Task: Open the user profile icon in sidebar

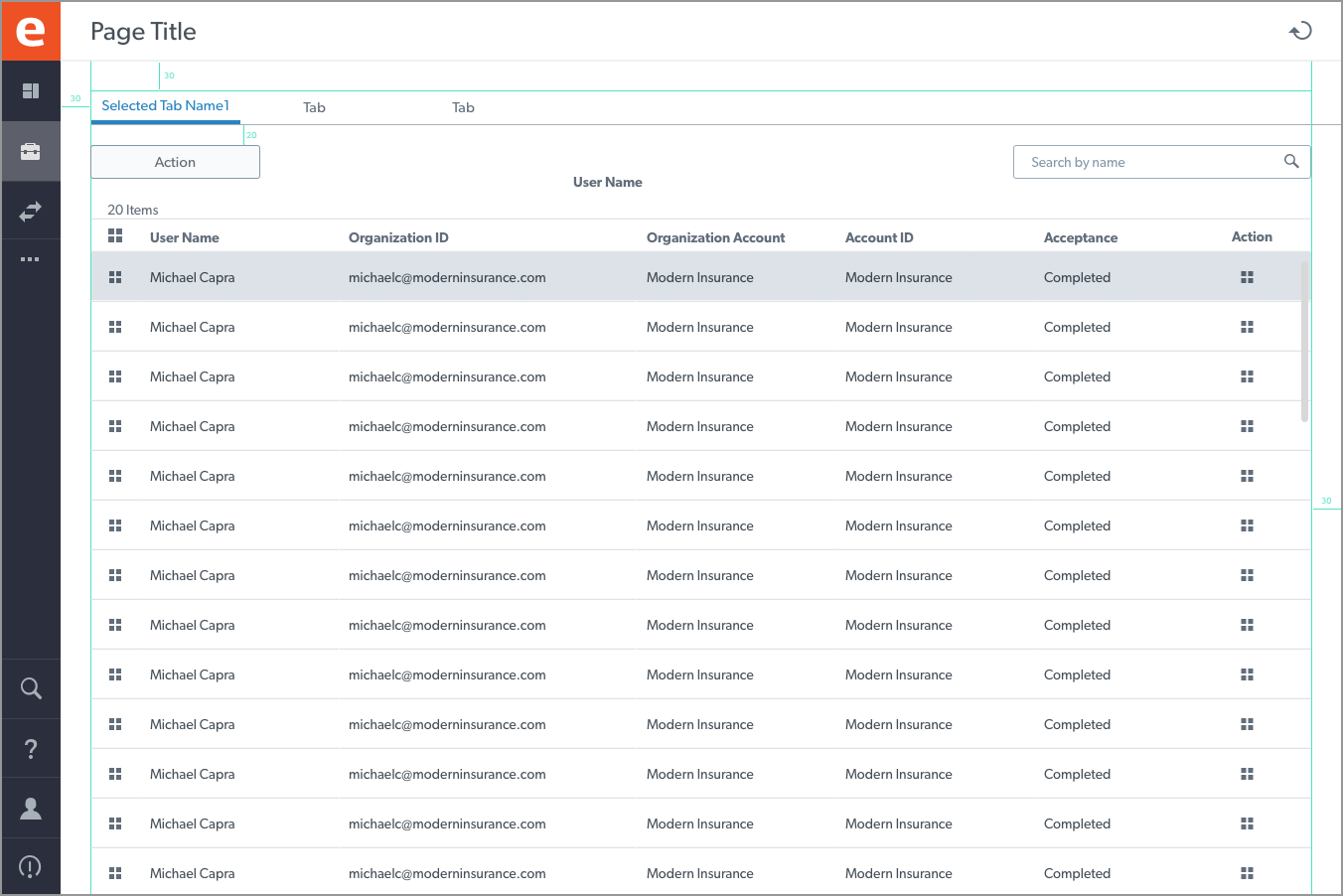Action: pos(31,808)
